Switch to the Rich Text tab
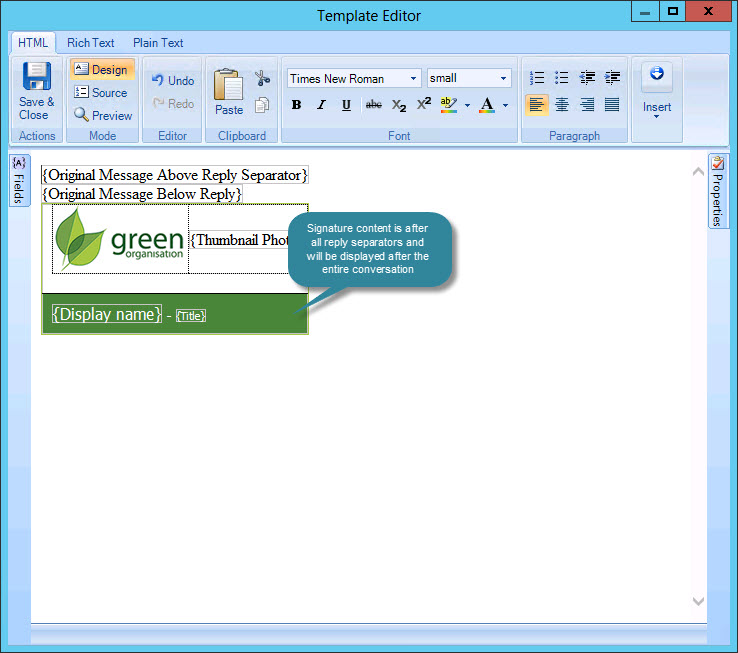This screenshot has width=738, height=653. point(90,43)
